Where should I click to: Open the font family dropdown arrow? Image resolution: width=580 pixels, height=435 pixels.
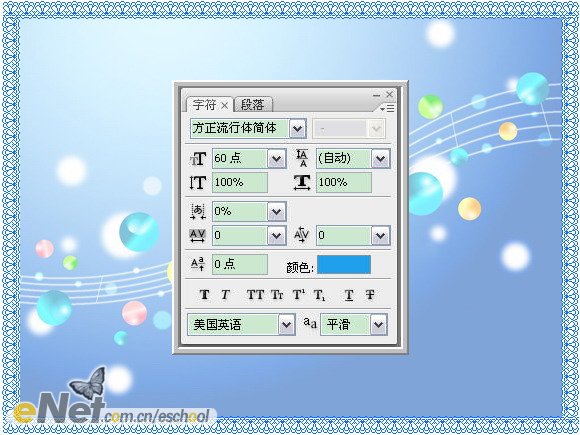[298, 129]
